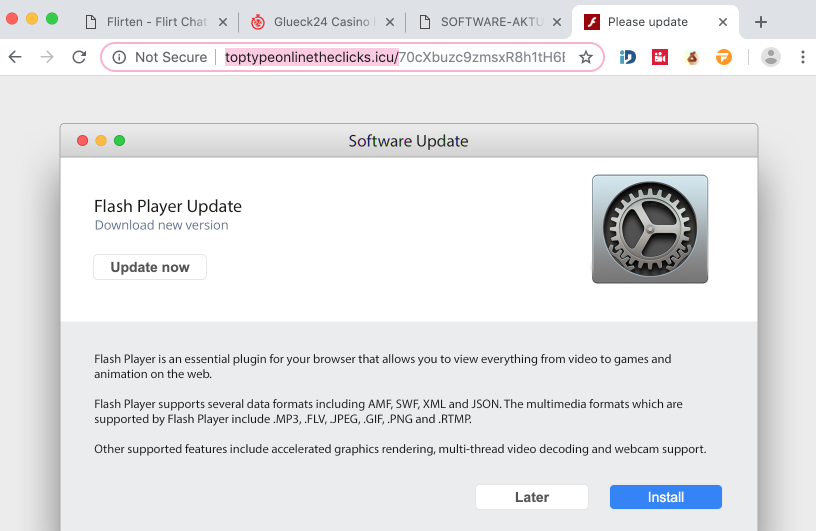Open a new tab with plus button
The image size is (816, 531).
(761, 21)
